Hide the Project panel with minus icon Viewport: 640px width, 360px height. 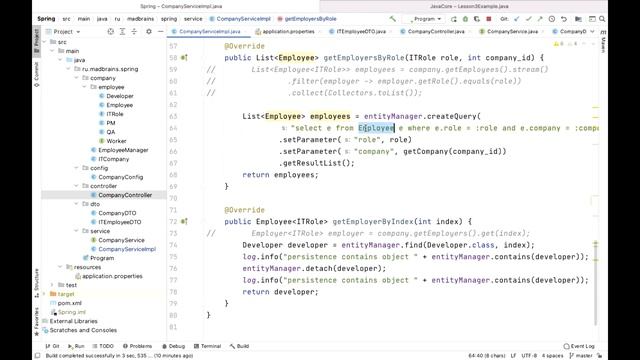tap(160, 31)
